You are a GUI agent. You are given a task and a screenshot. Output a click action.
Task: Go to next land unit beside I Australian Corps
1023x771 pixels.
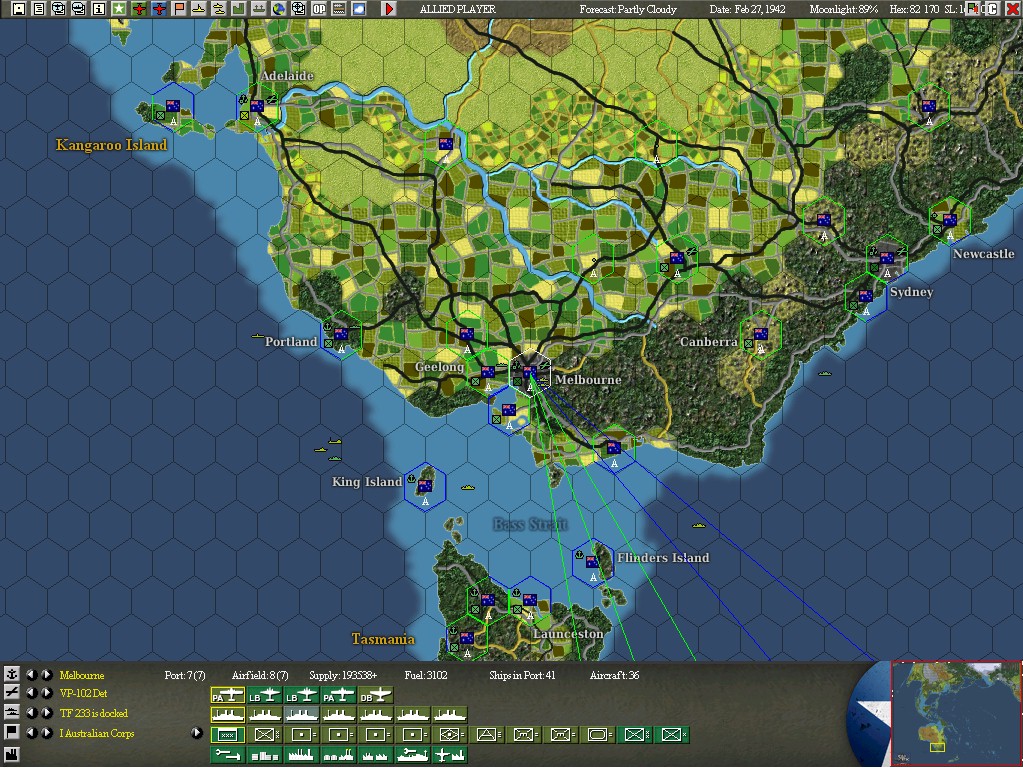[x=47, y=733]
